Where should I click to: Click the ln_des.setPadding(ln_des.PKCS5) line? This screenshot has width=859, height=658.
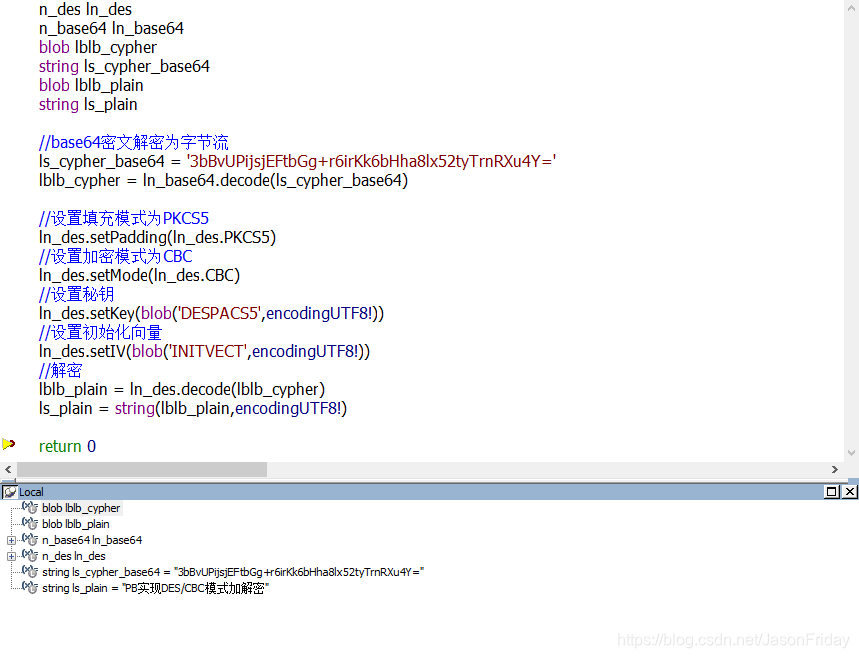pyautogui.click(x=157, y=238)
